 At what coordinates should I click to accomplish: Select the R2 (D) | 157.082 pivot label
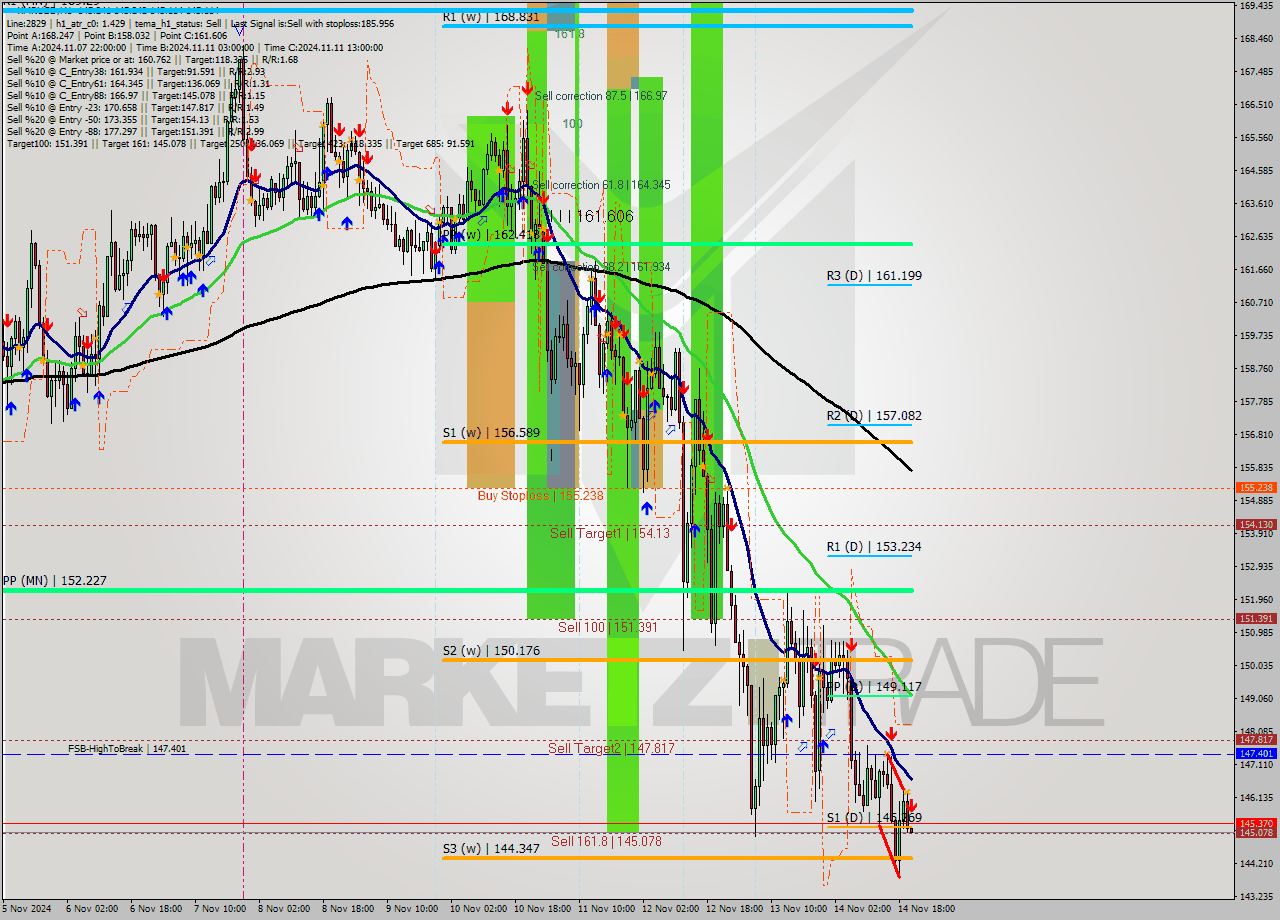click(874, 415)
